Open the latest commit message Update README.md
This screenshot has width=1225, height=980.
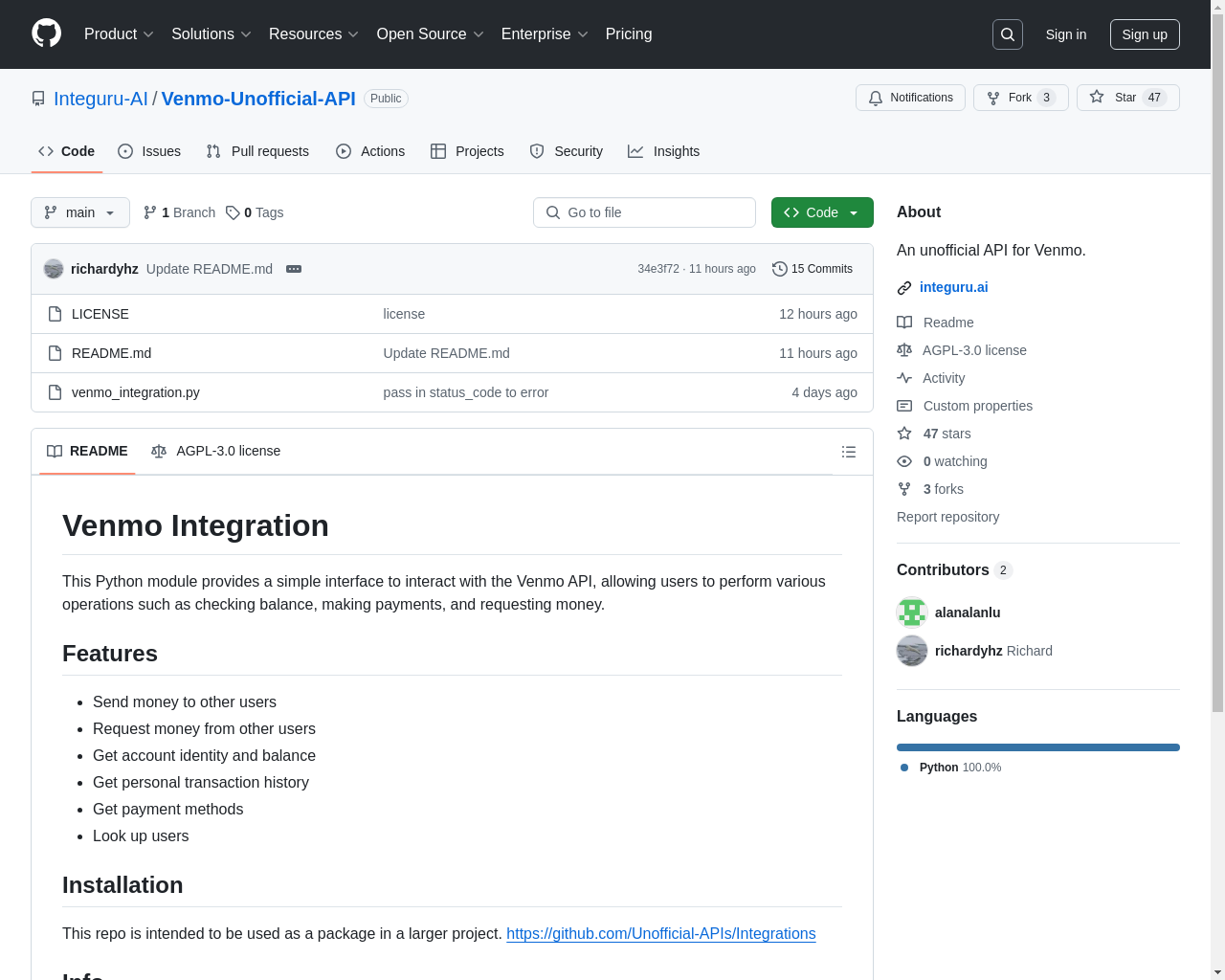click(210, 269)
